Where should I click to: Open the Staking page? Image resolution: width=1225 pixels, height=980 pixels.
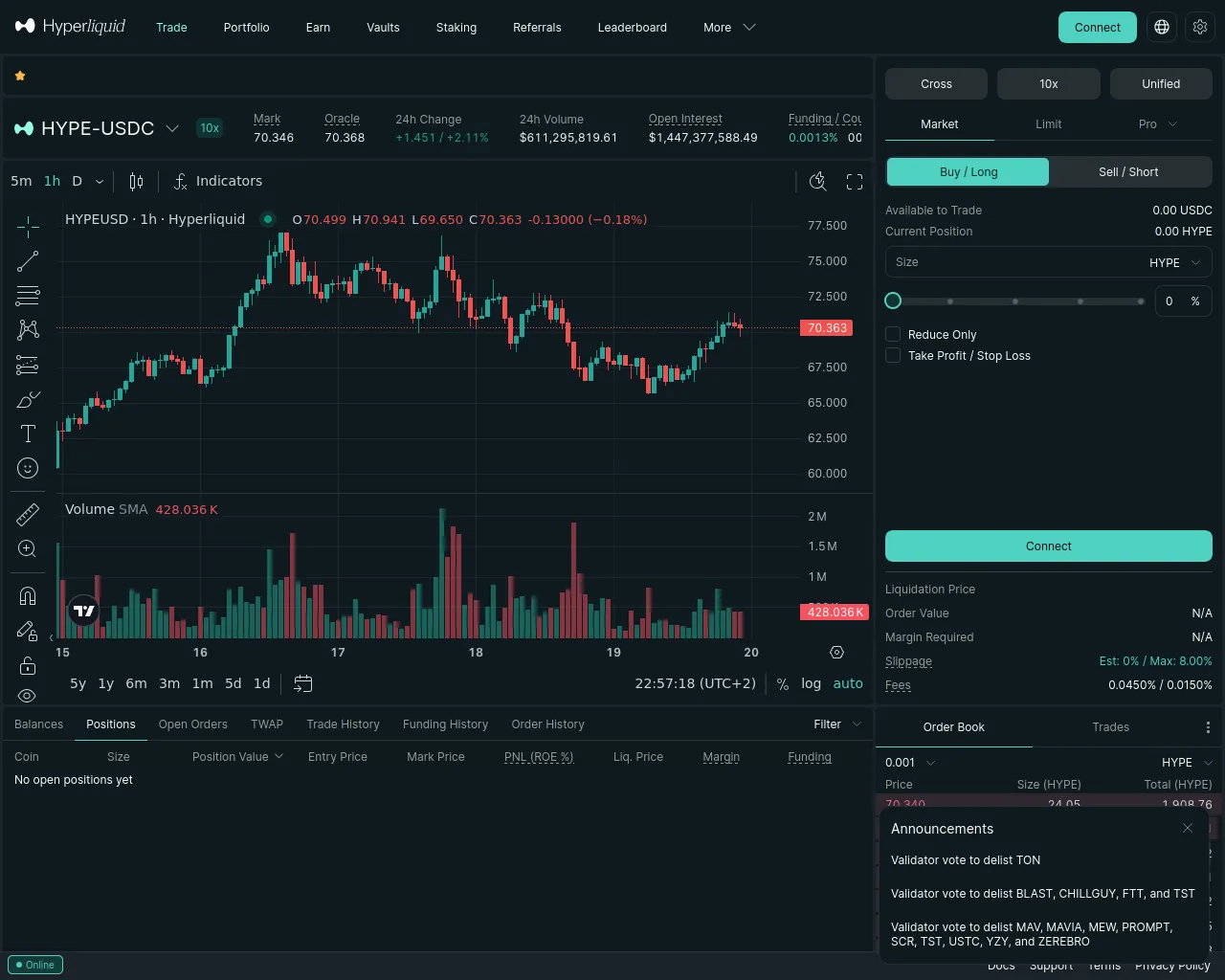click(x=457, y=28)
